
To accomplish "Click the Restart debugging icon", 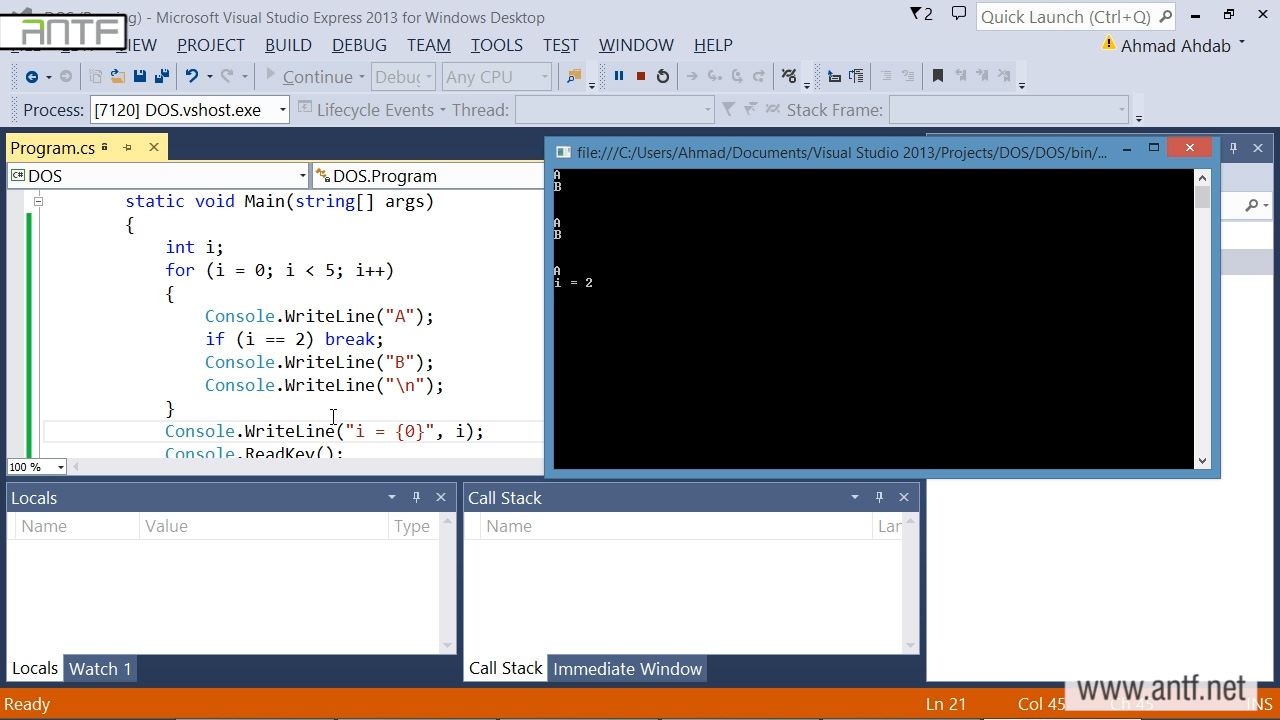I will pos(663,76).
